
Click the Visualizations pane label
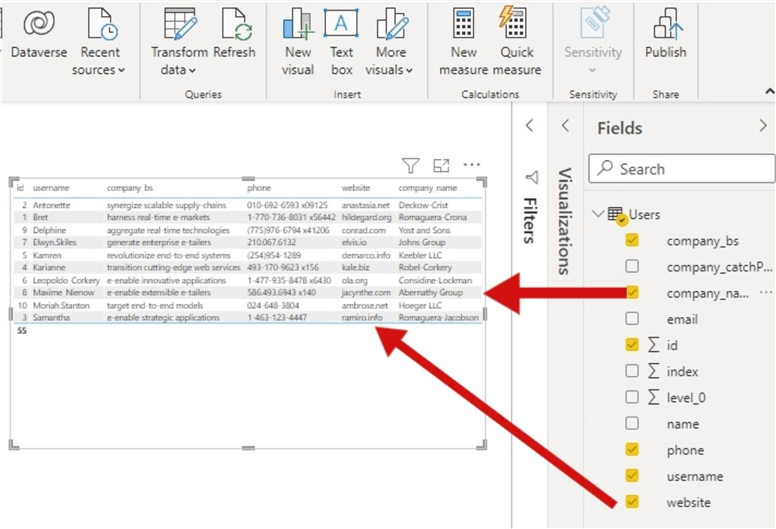click(x=565, y=221)
